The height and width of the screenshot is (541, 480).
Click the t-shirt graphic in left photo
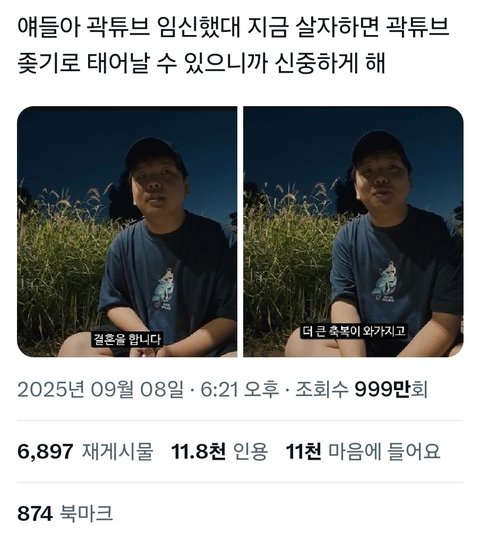pyautogui.click(x=163, y=289)
